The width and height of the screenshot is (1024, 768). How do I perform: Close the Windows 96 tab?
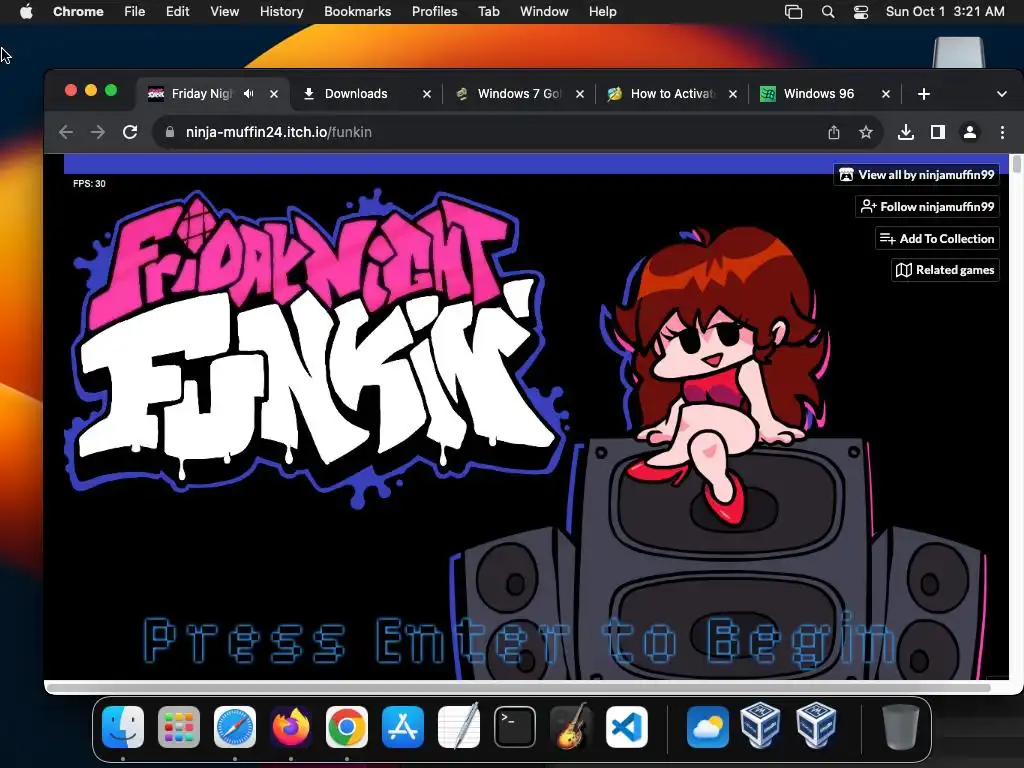[886, 94]
